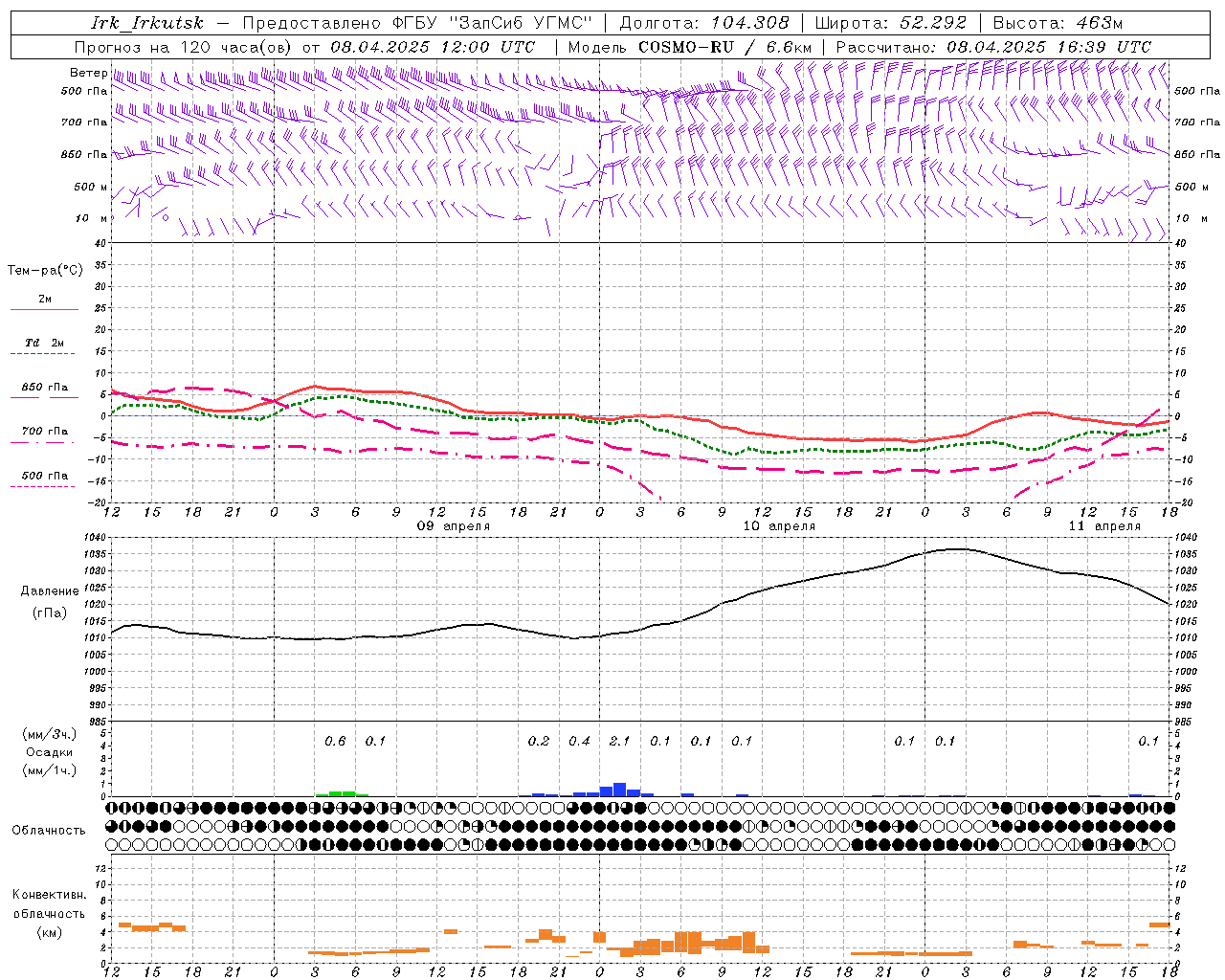Screen dimensions: 1225x980
Task: Click the 'Осадки' precipitation label
Action: (x=50, y=752)
